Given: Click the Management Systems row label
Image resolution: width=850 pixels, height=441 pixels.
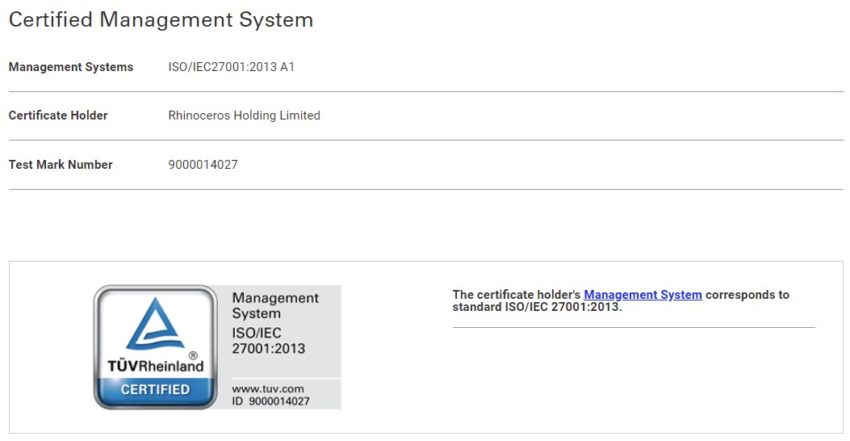Looking at the screenshot, I should 71,67.
